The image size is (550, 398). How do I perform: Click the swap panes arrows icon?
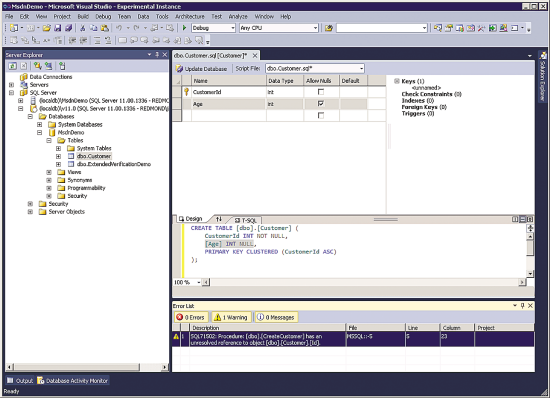(219, 219)
